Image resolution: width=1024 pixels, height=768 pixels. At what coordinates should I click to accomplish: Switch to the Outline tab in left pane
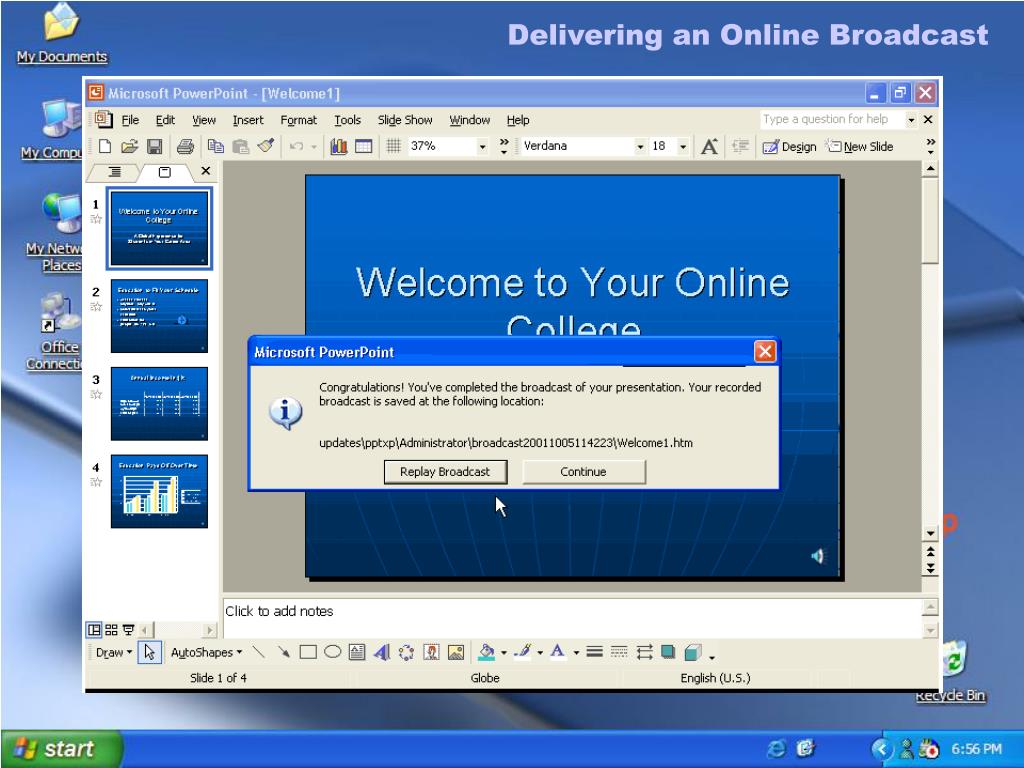click(x=114, y=172)
